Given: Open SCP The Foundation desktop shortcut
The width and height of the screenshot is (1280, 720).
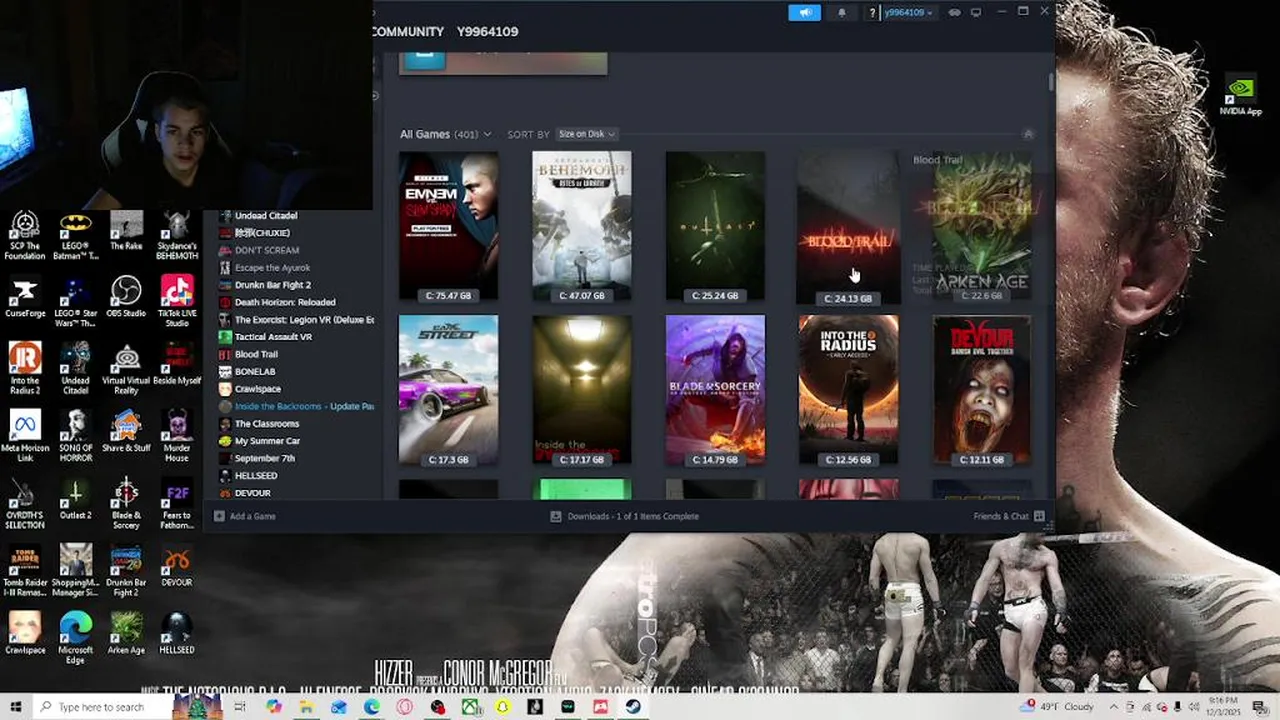Looking at the screenshot, I should 25,236.
